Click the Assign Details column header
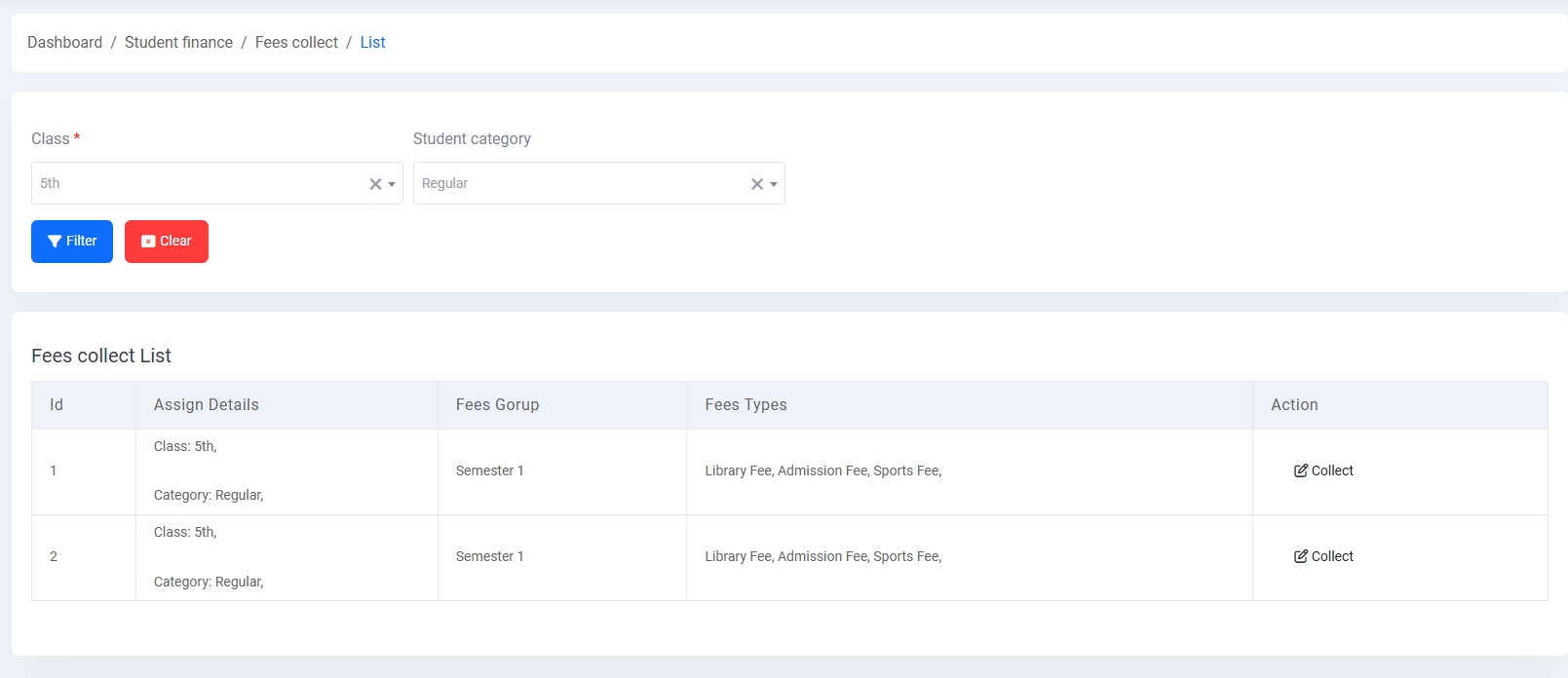Viewport: 1568px width, 678px height. click(x=206, y=405)
